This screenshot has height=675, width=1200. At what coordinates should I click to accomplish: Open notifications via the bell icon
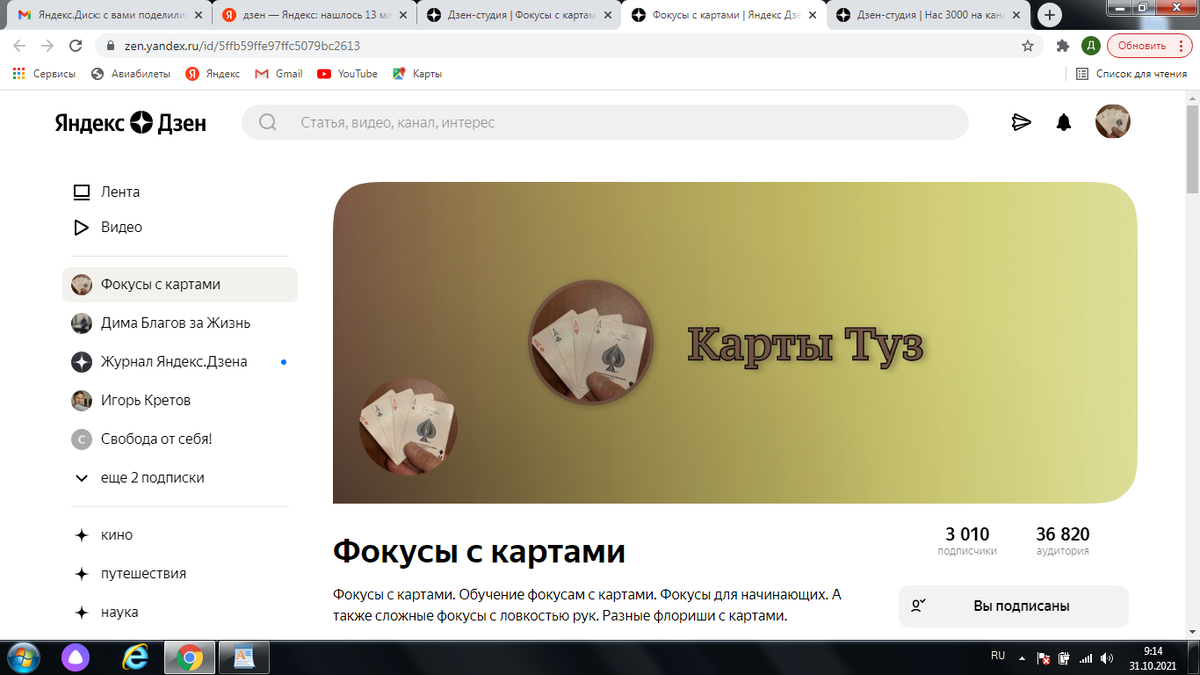point(1063,122)
